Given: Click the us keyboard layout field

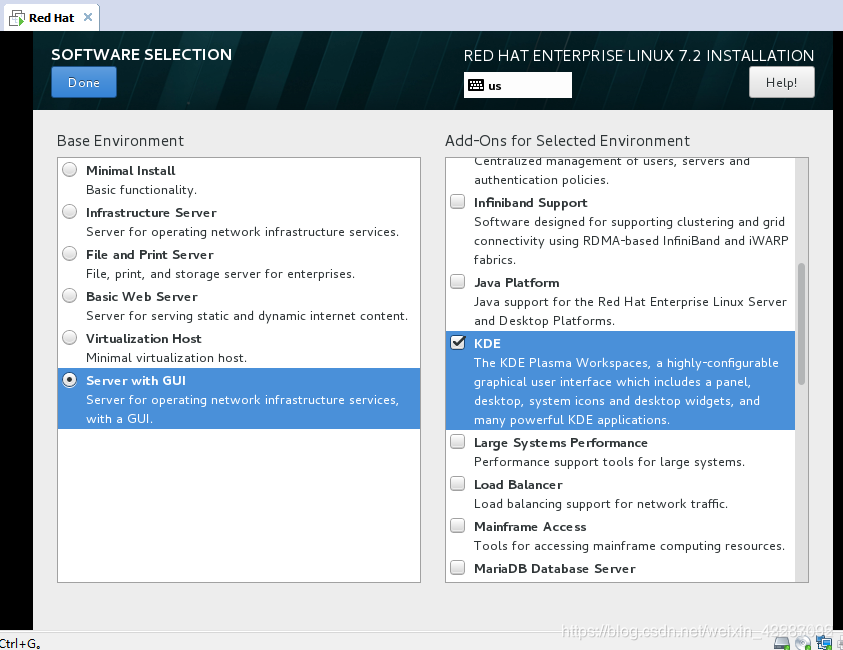Looking at the screenshot, I should point(518,85).
